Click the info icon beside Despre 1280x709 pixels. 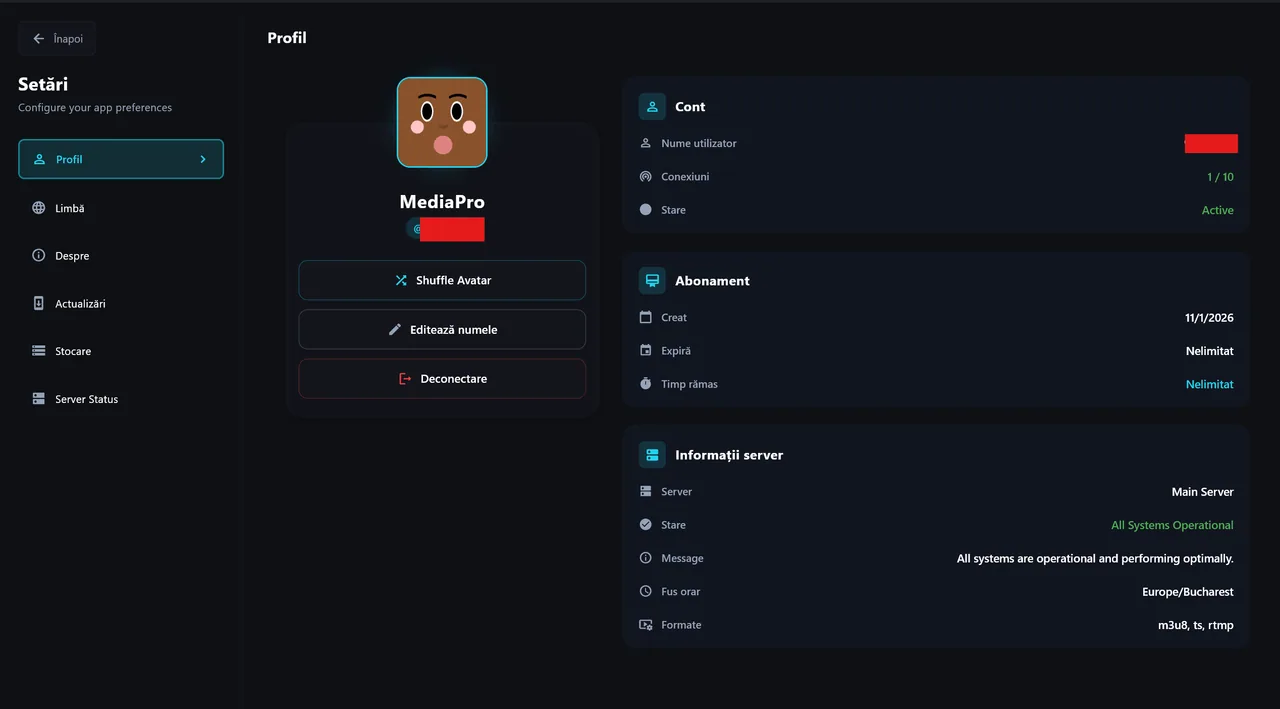(x=39, y=256)
